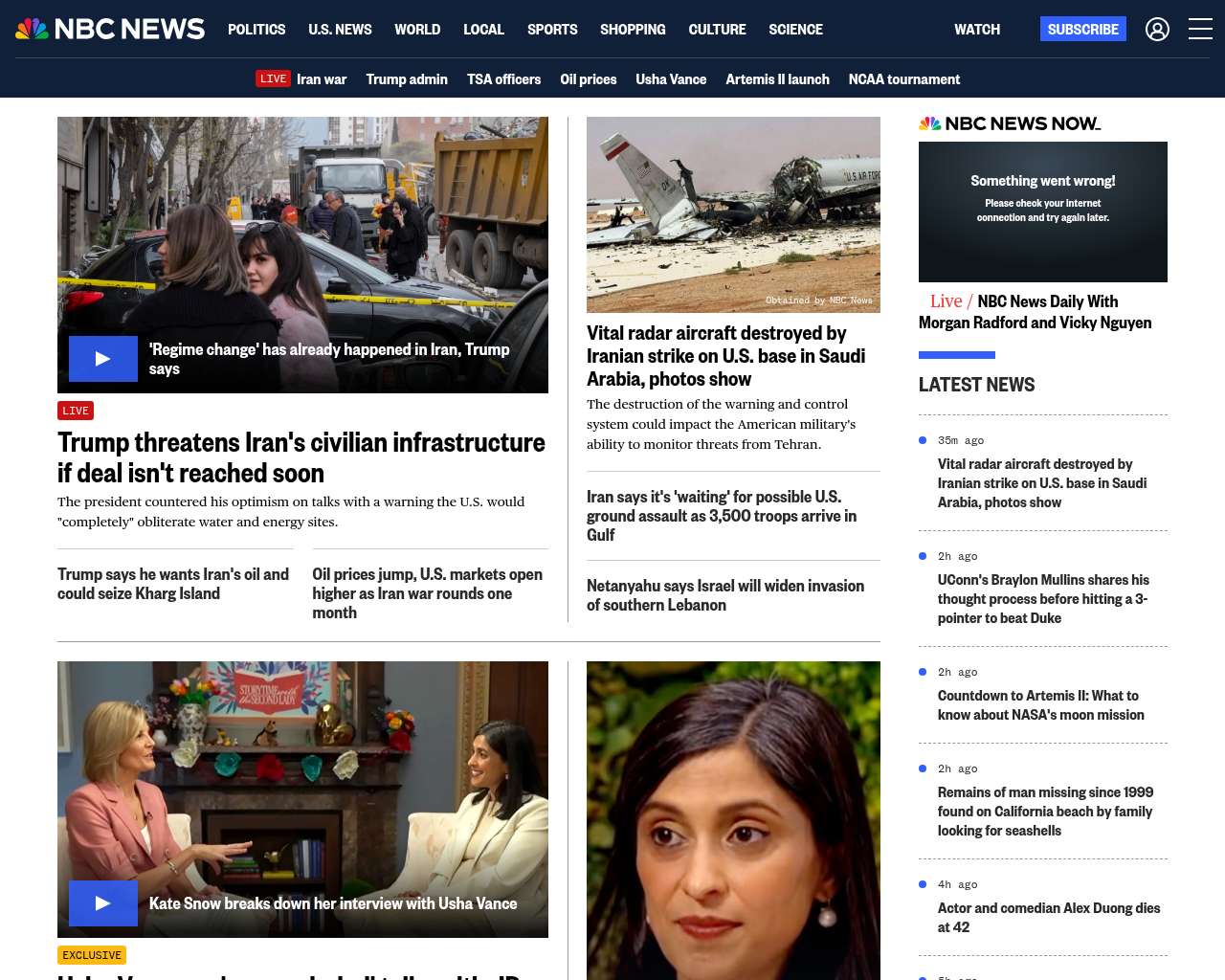Select the NCAA tournament topic
The width and height of the screenshot is (1225, 980).
tap(904, 79)
